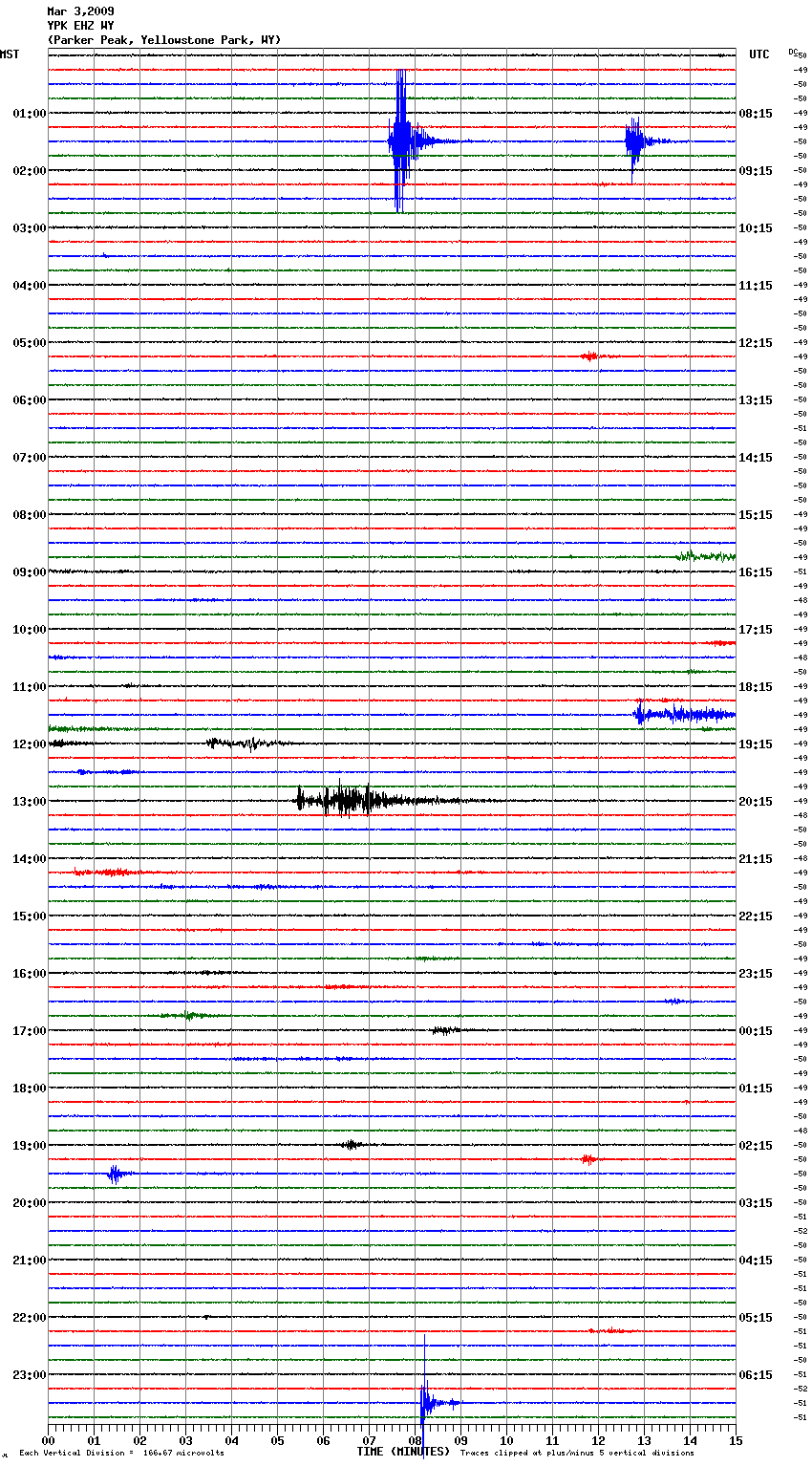812x1466 pixels.
Task: Click the 05:00 MST time label
Action: 30,343
